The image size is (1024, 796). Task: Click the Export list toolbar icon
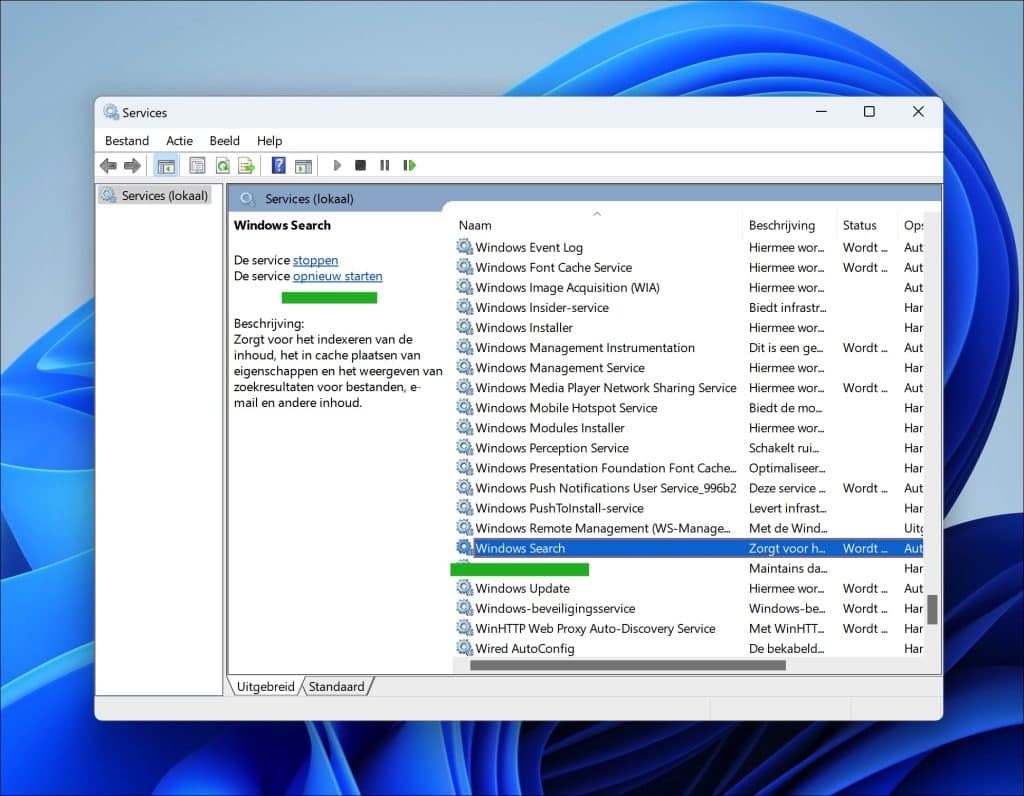click(246, 166)
